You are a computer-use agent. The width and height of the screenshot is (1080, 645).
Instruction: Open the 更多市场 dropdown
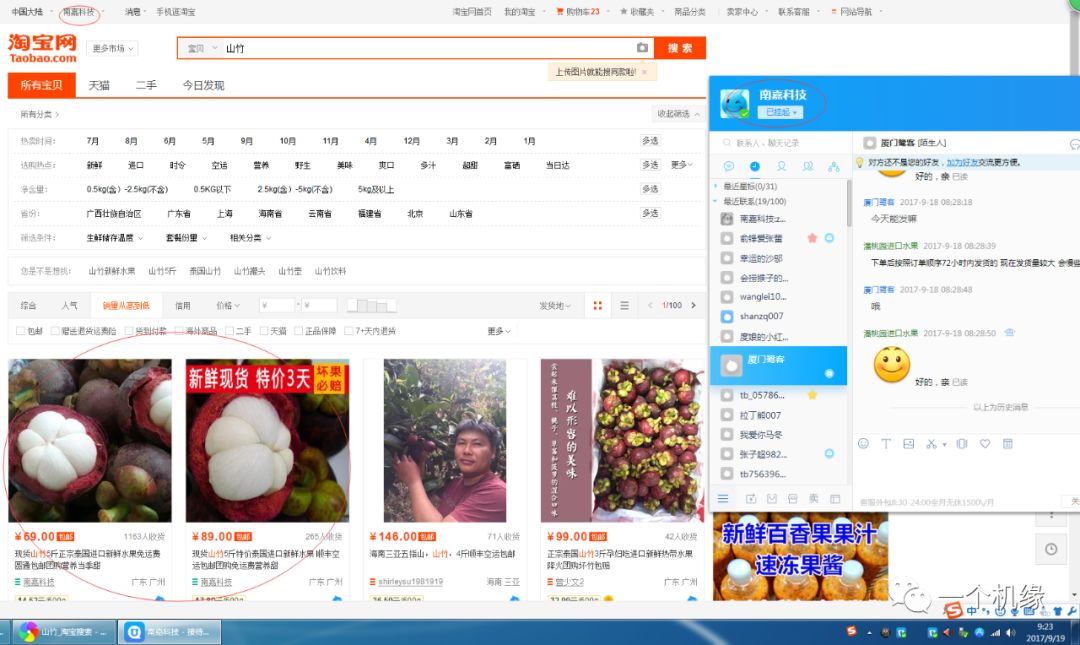(x=112, y=48)
